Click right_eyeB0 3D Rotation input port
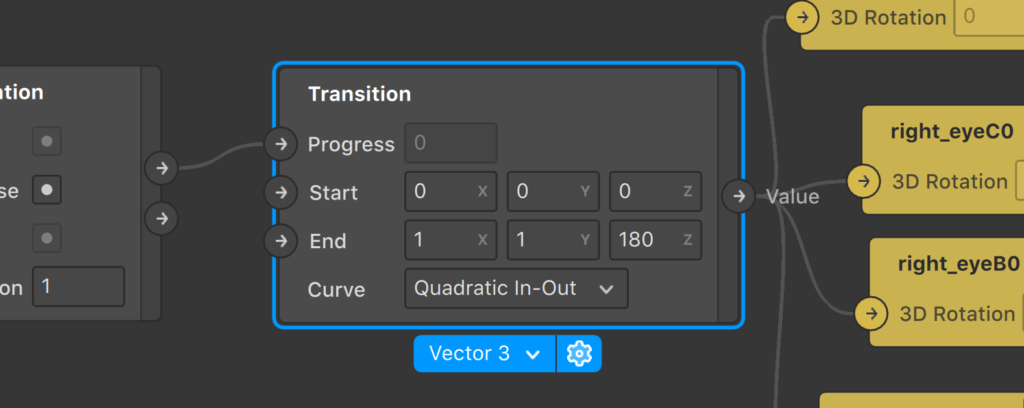 click(871, 313)
